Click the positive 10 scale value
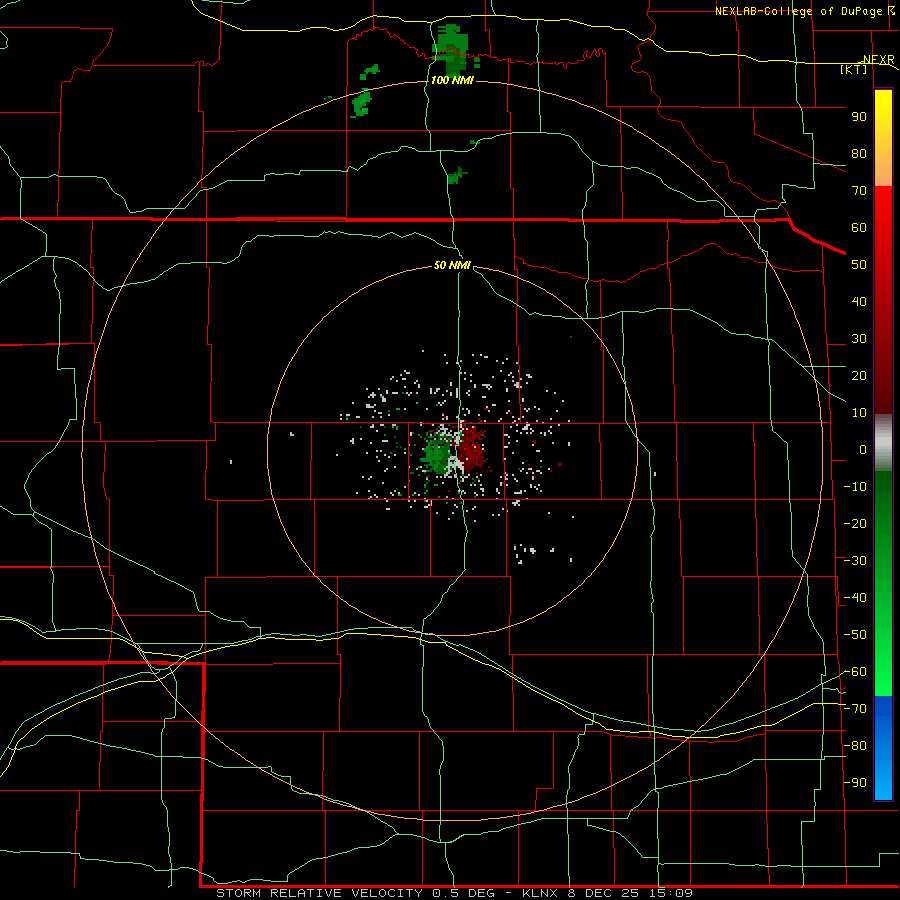 point(859,413)
